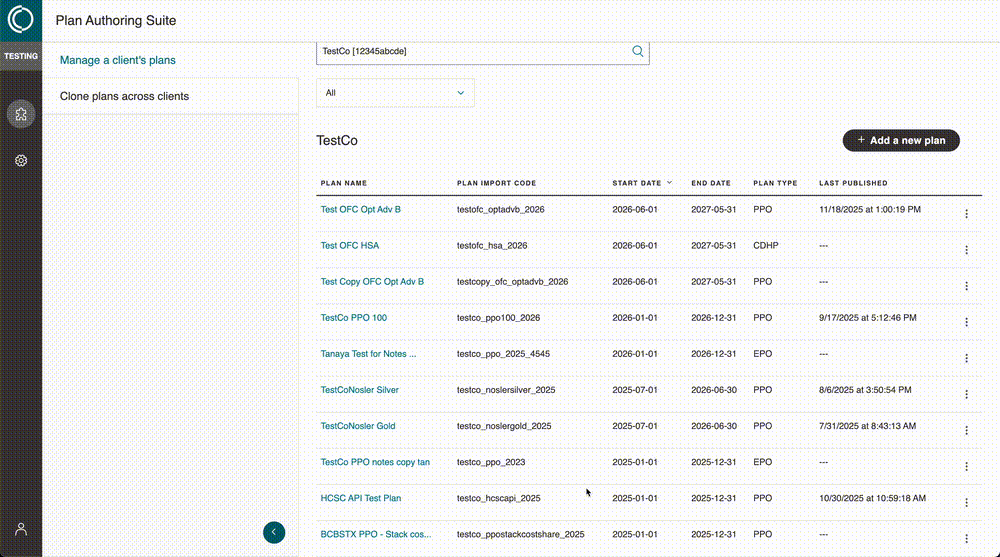Open kebab menu for TestCo PPO notes copy tan
The width and height of the screenshot is (1000, 557).
coord(966,466)
